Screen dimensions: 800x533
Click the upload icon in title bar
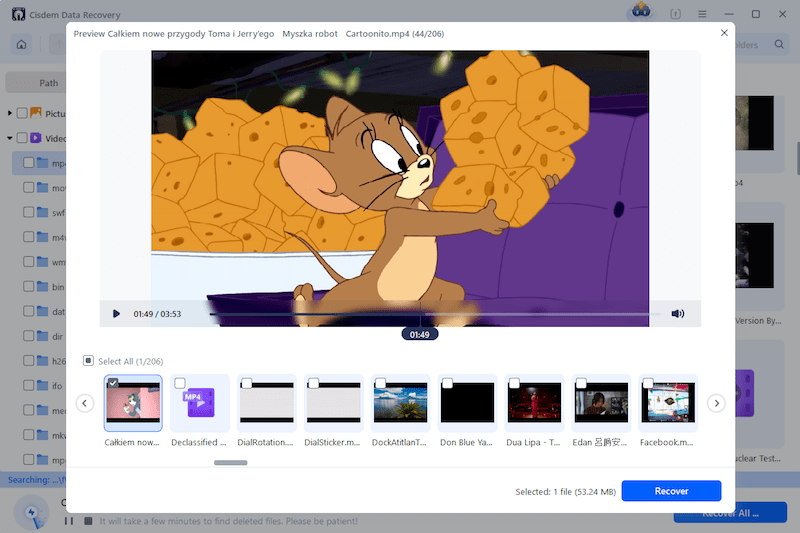tap(676, 14)
